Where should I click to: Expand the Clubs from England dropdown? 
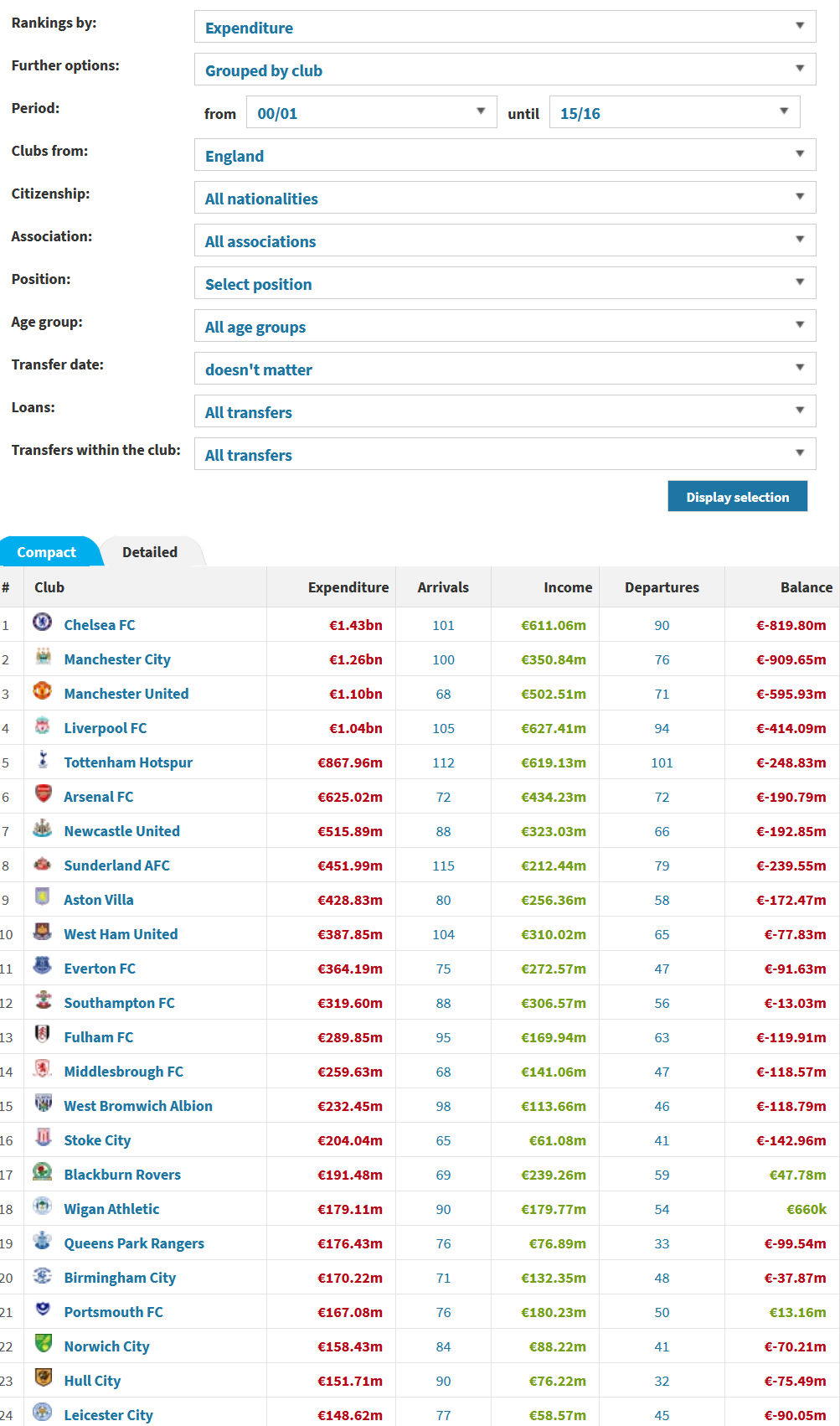coord(505,155)
